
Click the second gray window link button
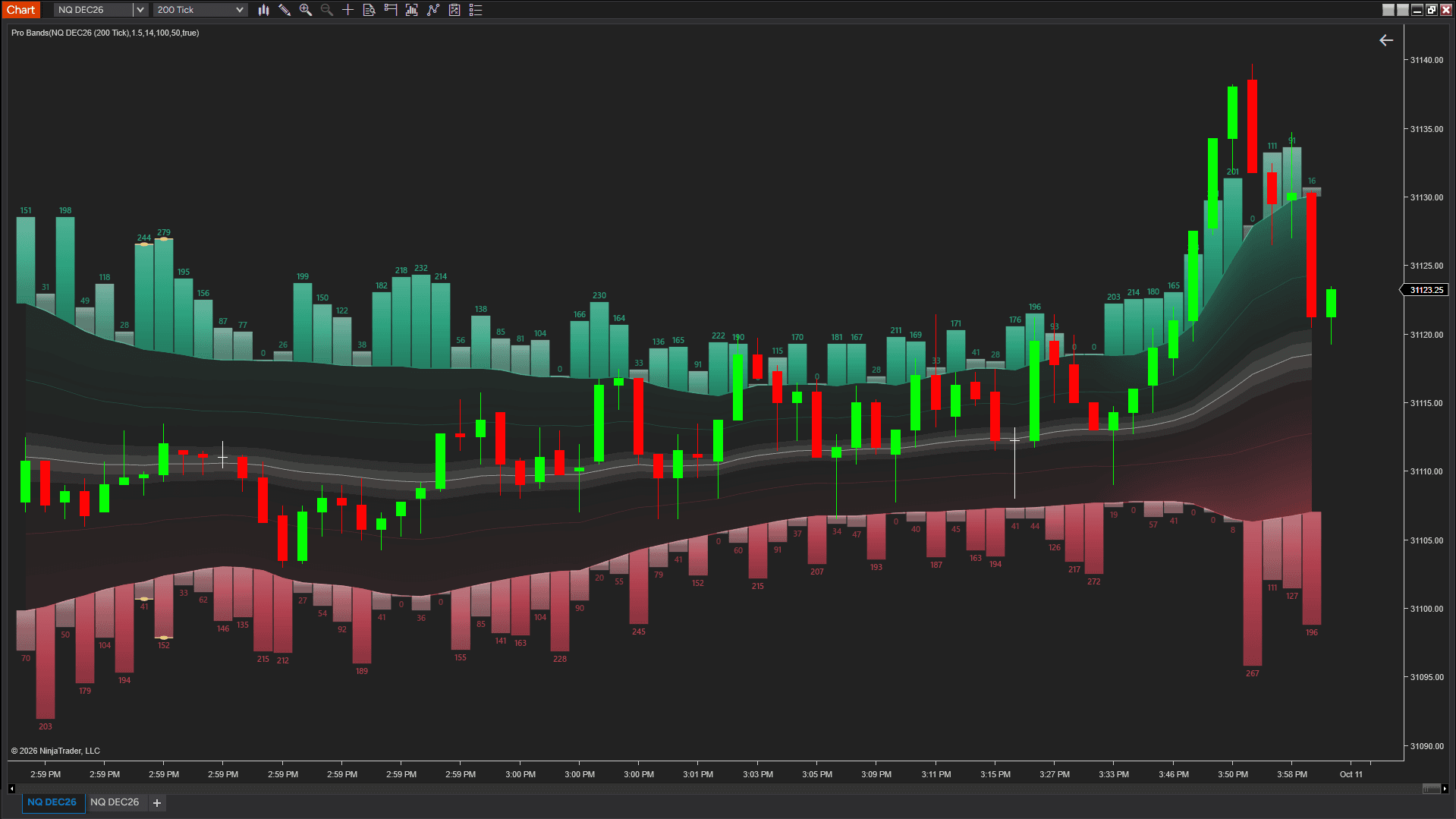tap(1403, 10)
